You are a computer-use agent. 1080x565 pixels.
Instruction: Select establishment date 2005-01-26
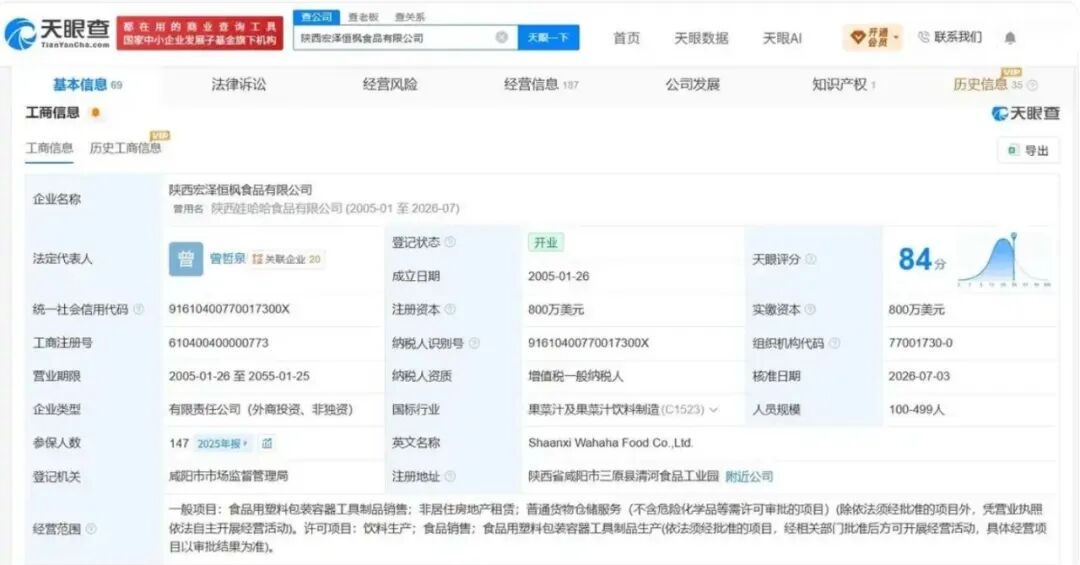tap(559, 276)
